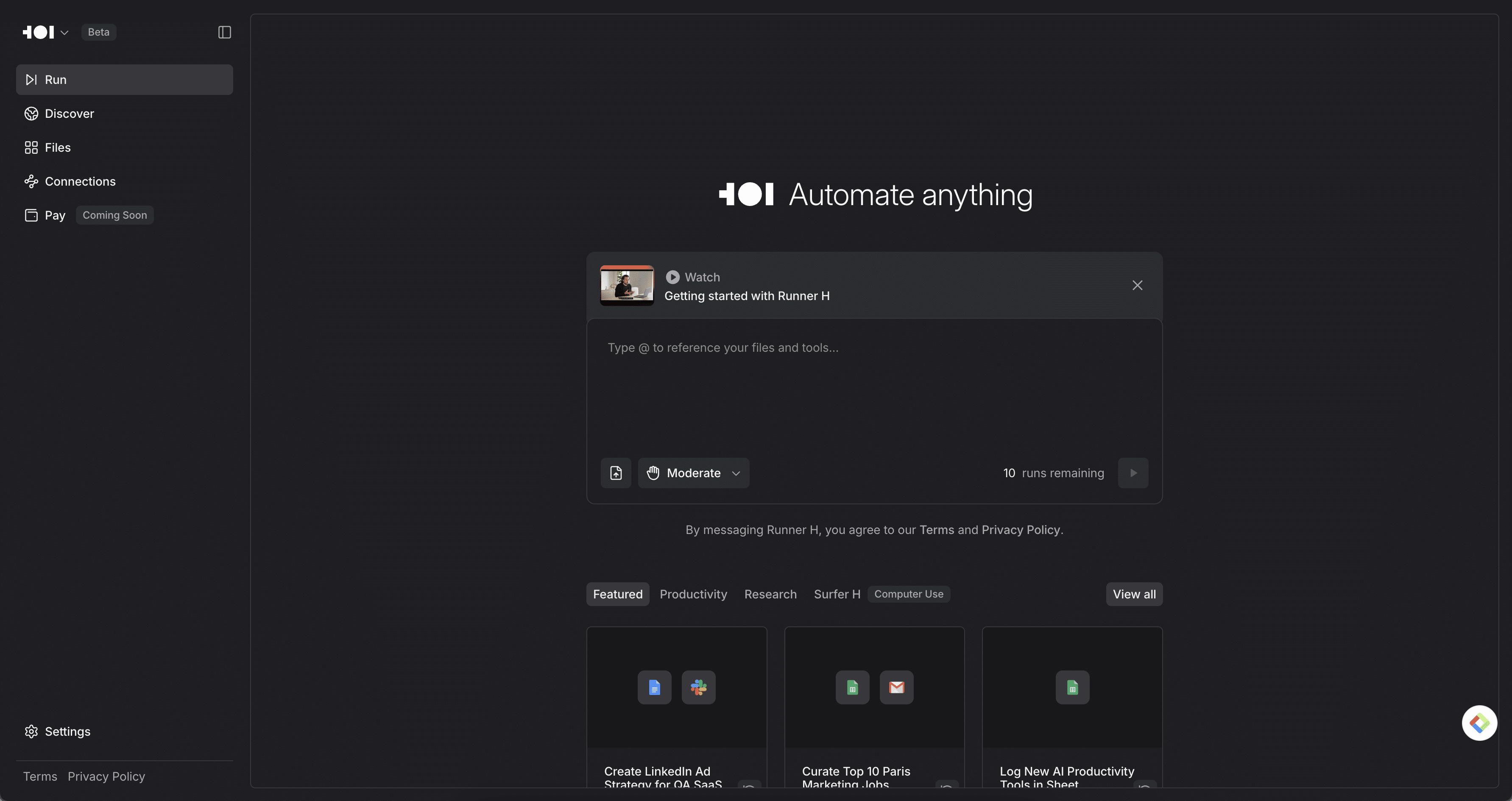Collapse the sidebar panel icon
Image resolution: width=1512 pixels, height=801 pixels.
[224, 32]
